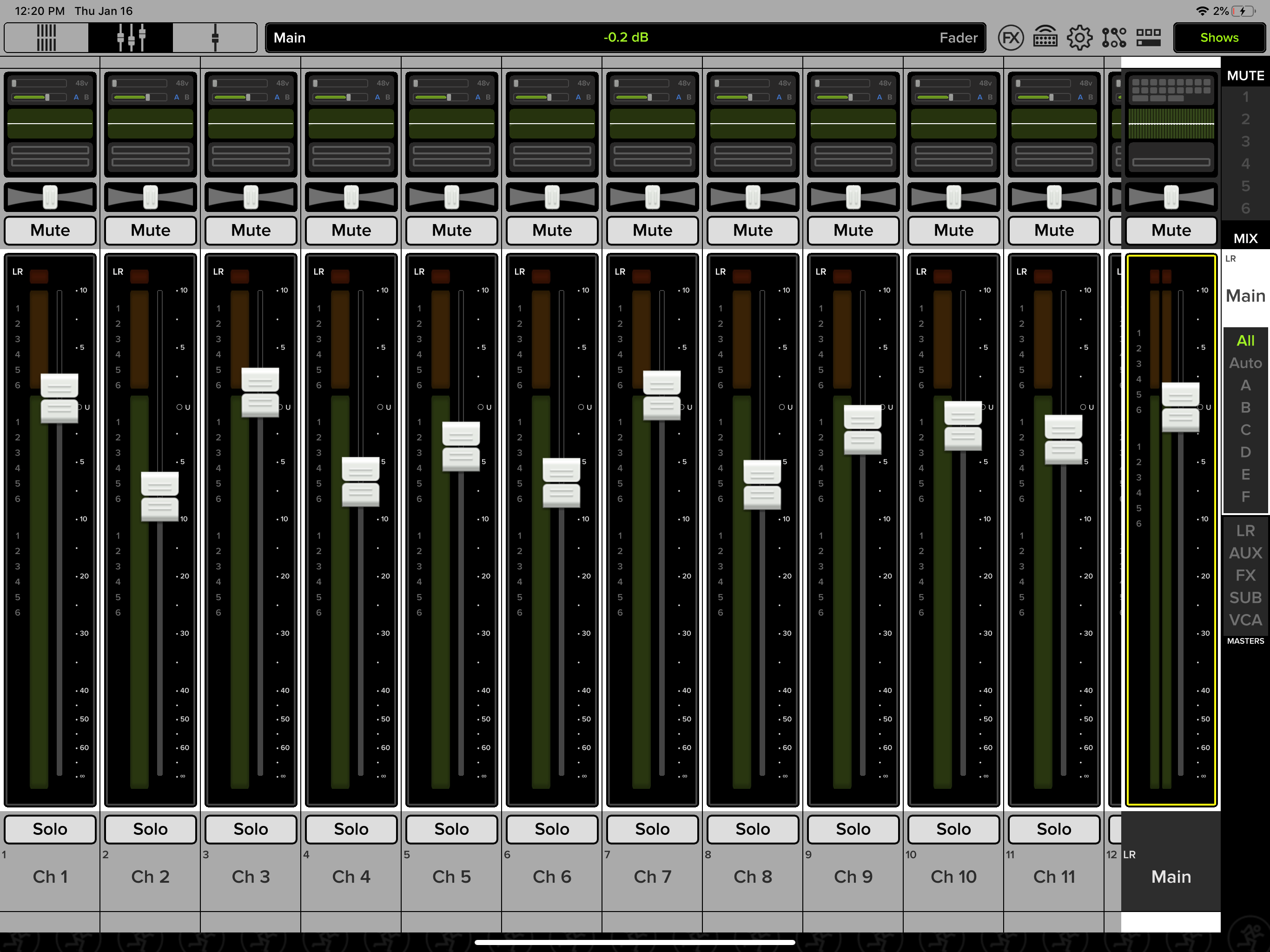Open the single channel view icon
Screen dimensions: 1270x952
pos(215,38)
